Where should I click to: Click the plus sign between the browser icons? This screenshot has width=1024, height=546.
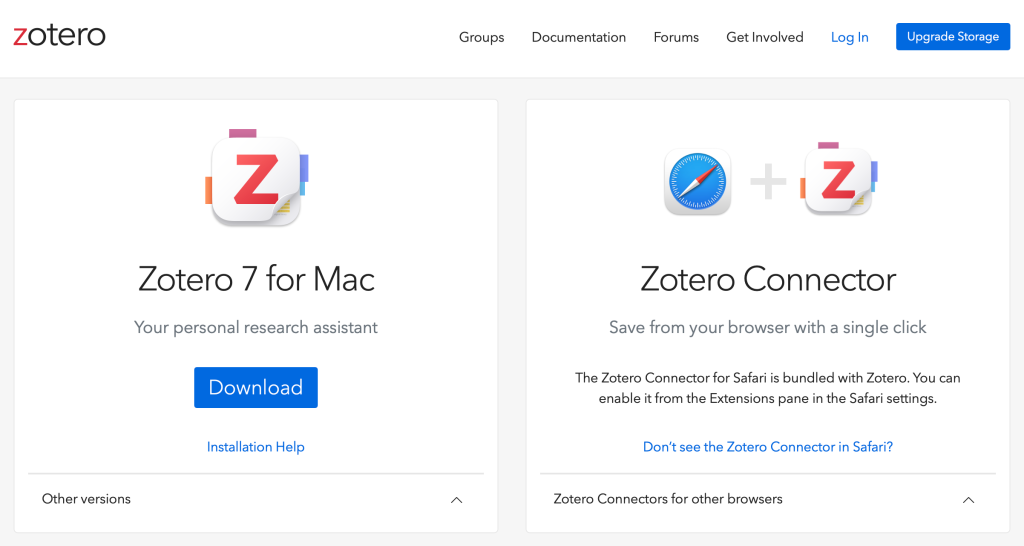pyautogui.click(x=768, y=182)
